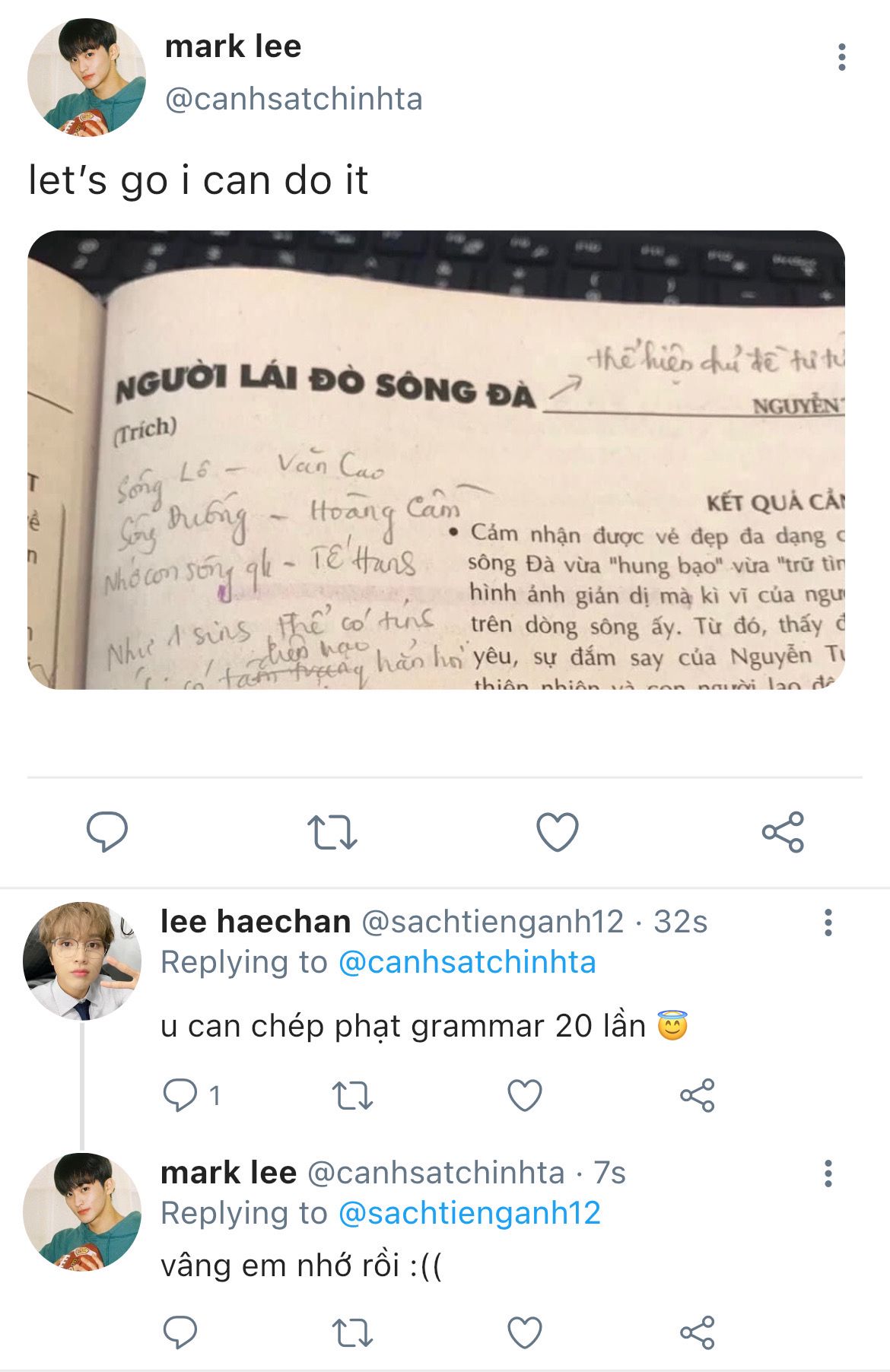This screenshot has height=1372, width=890.
Task: Like mark lee's last reply
Action: (x=525, y=1332)
